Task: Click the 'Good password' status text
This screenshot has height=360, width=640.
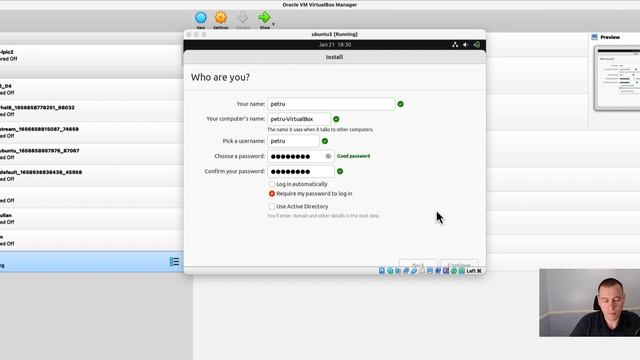Action: pos(353,156)
